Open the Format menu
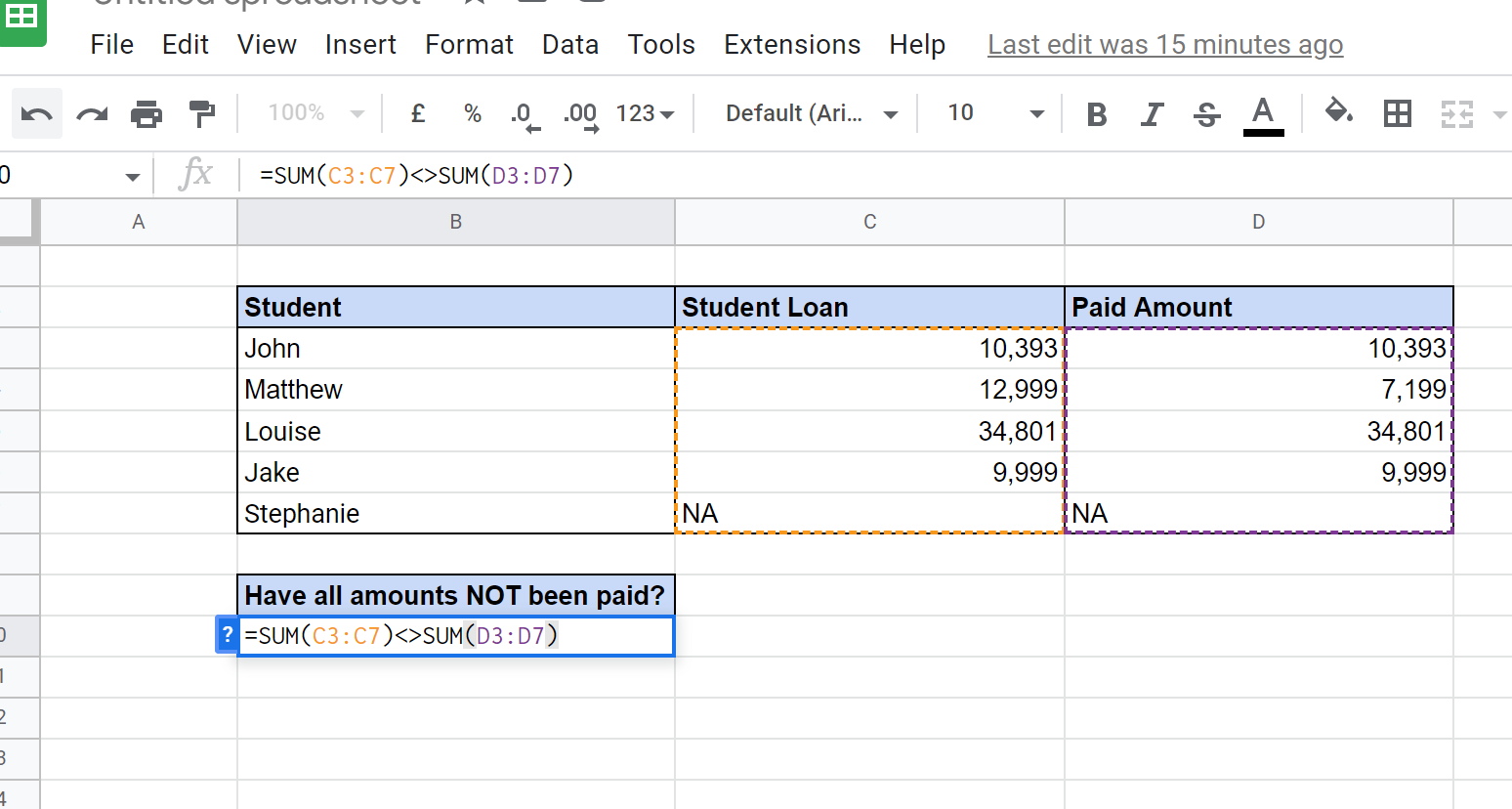The width and height of the screenshot is (1512, 809). tap(469, 44)
